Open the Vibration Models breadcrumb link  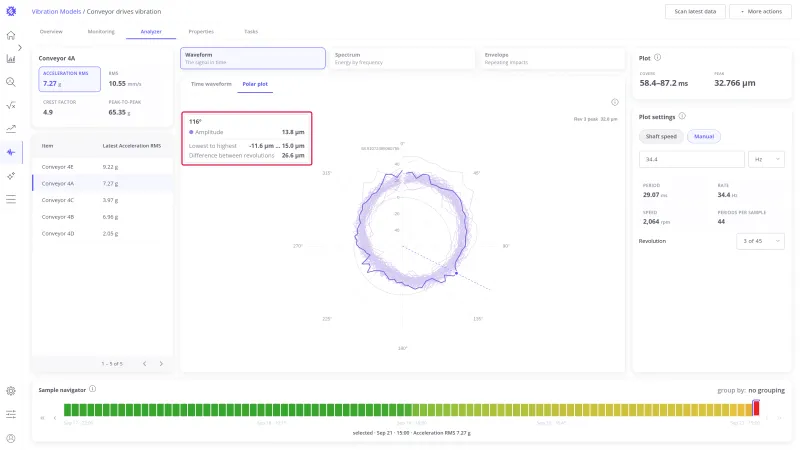(x=56, y=11)
